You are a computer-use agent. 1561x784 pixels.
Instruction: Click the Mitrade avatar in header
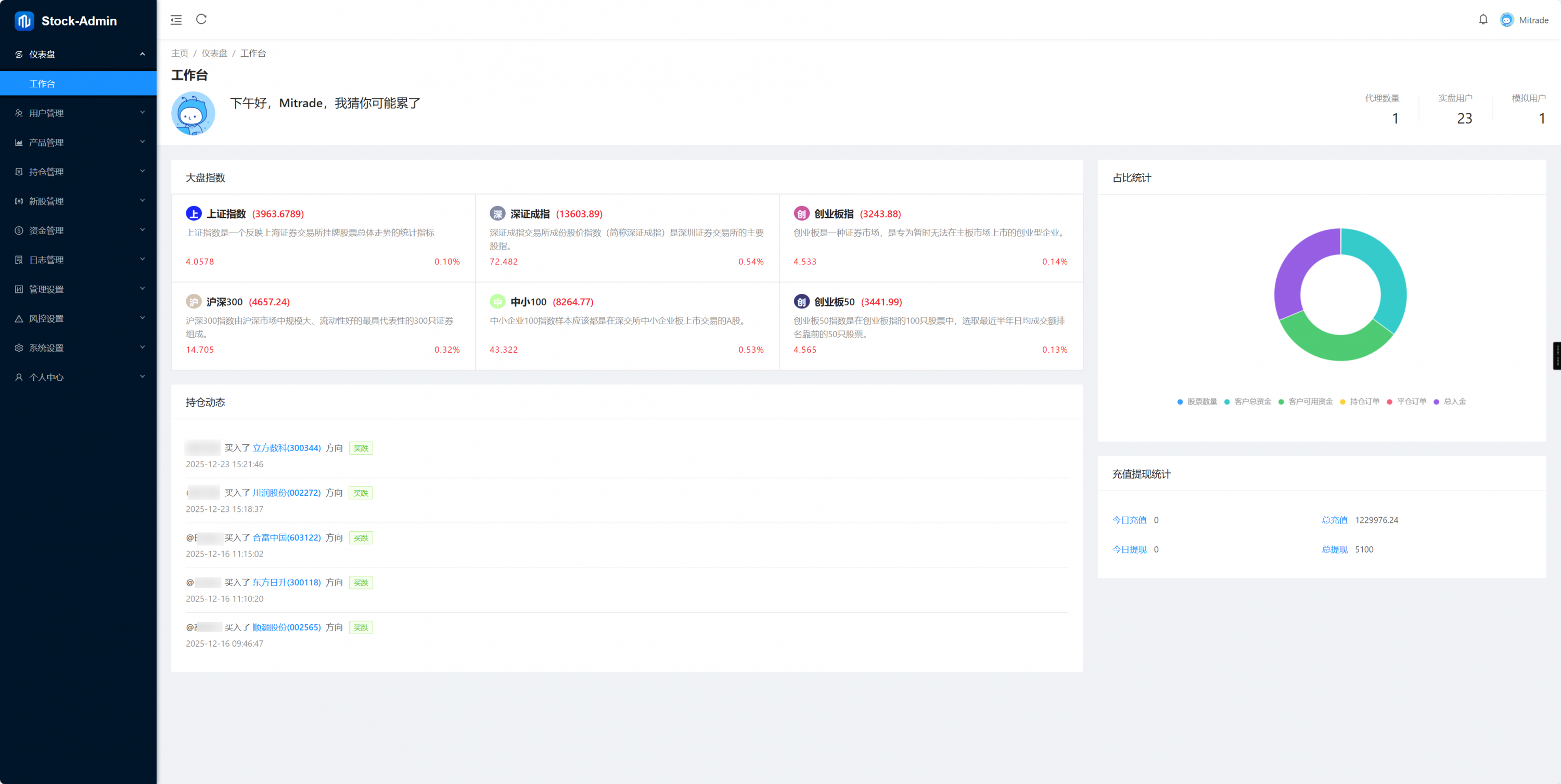click(1506, 20)
